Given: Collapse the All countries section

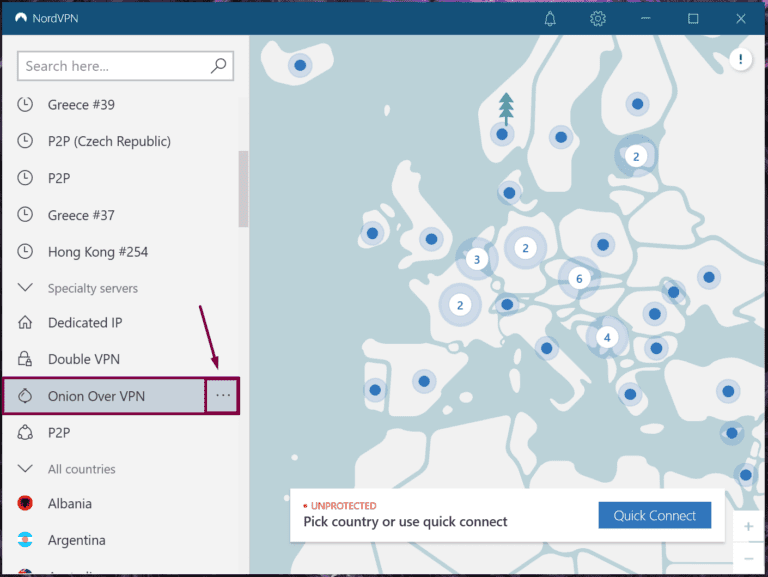Looking at the screenshot, I should tap(25, 469).
